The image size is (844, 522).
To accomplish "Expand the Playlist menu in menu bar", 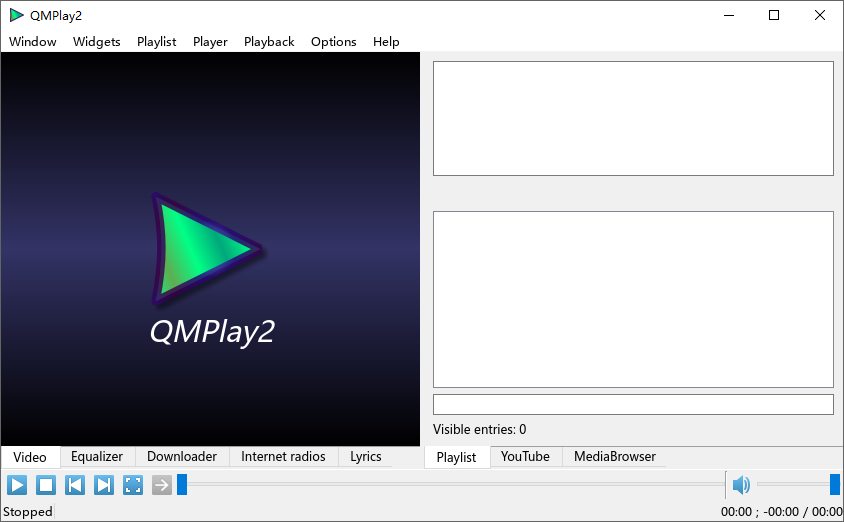I will pos(156,41).
